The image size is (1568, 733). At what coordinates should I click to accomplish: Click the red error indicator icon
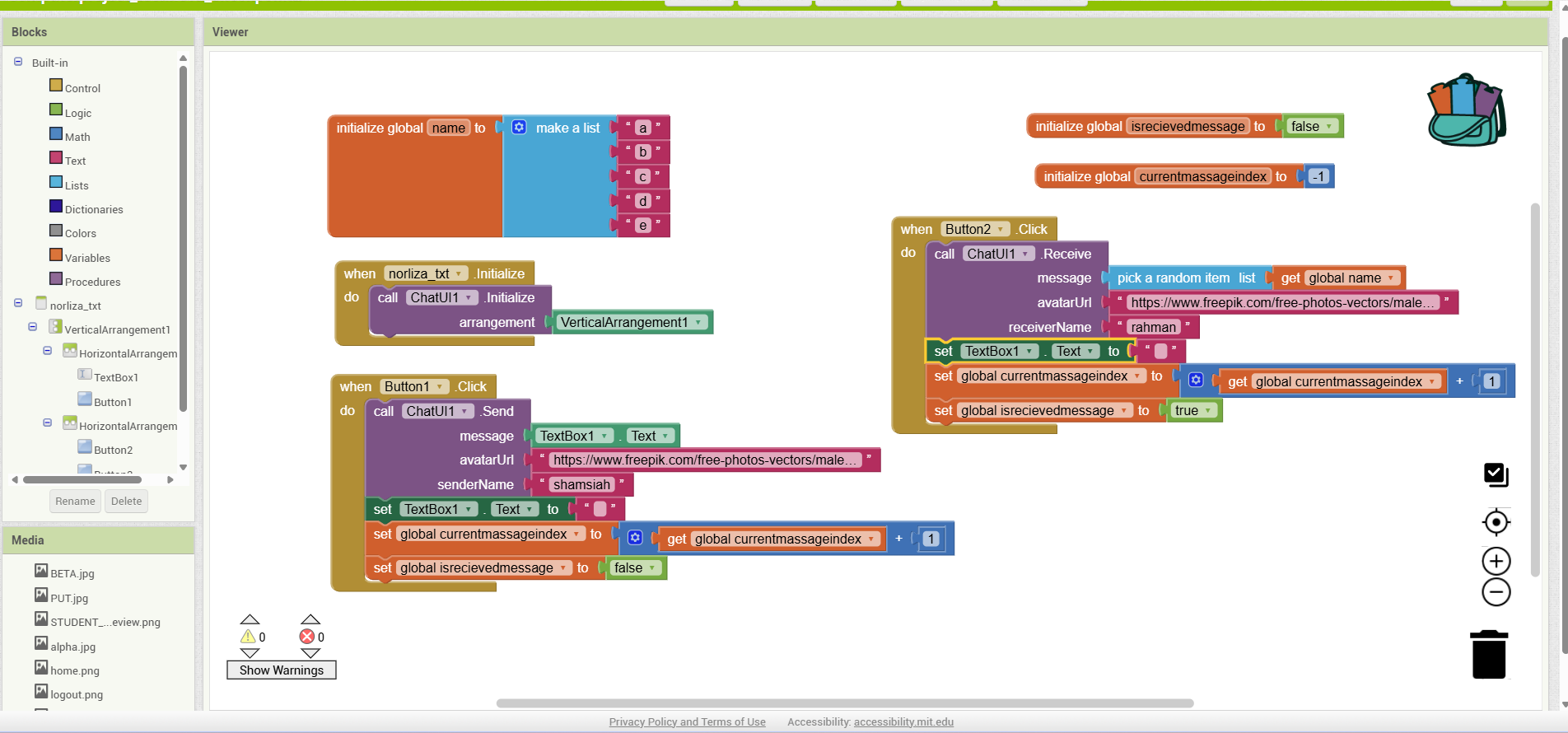coord(307,637)
